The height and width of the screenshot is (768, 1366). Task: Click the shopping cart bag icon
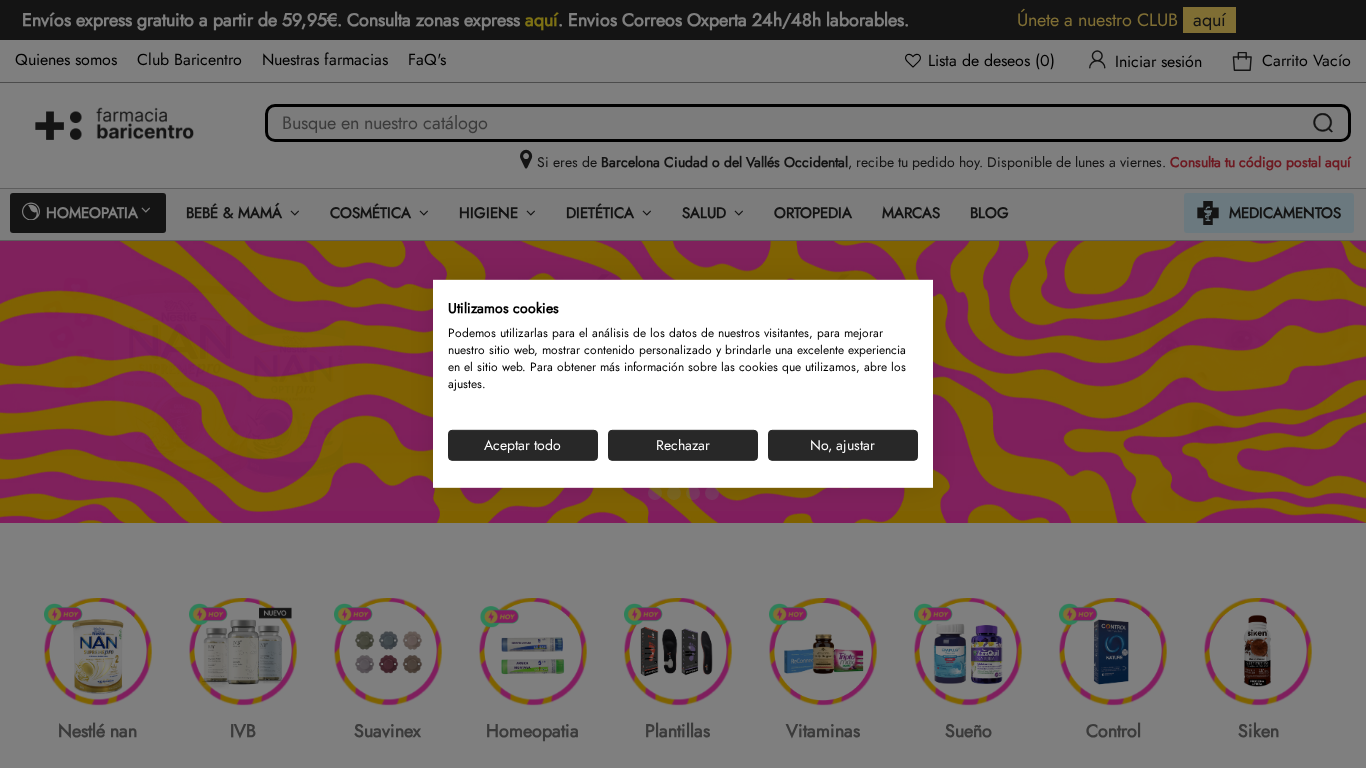coord(1242,61)
